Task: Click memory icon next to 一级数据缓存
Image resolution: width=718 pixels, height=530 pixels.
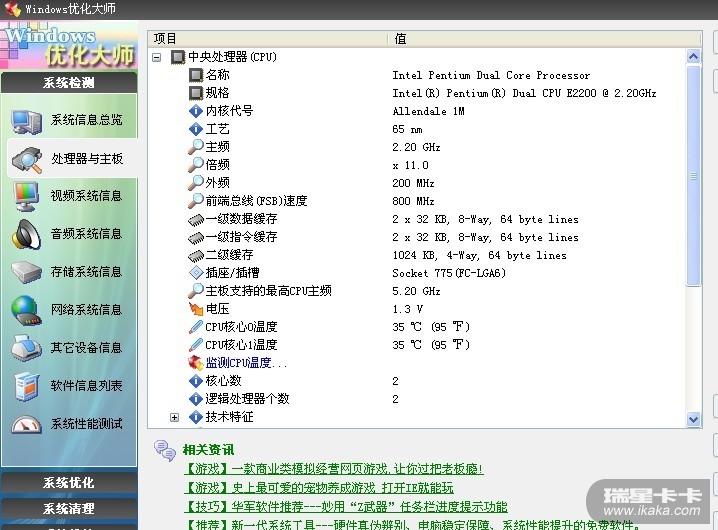Action: 196,220
